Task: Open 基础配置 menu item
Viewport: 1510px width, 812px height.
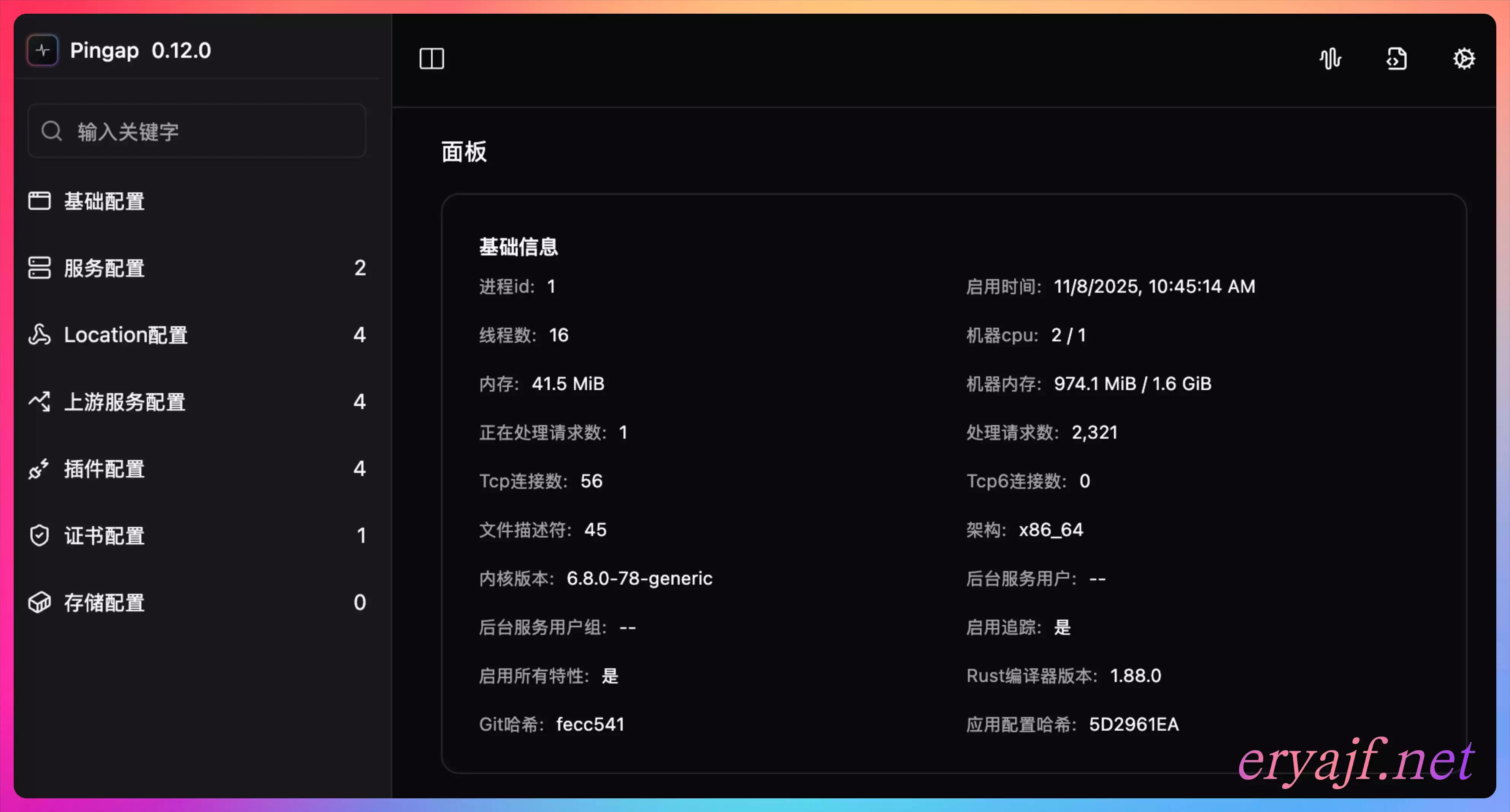Action: tap(104, 201)
